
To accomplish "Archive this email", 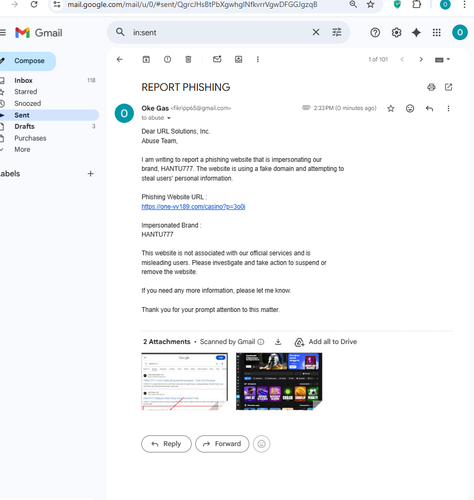I will click(x=146, y=59).
